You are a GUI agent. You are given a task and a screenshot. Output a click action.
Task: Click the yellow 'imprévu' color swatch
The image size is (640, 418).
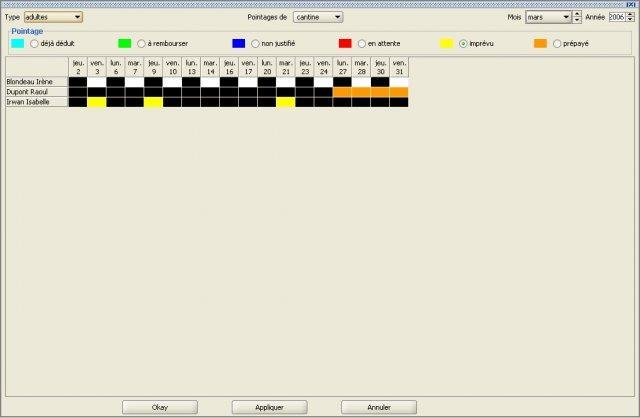coord(446,43)
